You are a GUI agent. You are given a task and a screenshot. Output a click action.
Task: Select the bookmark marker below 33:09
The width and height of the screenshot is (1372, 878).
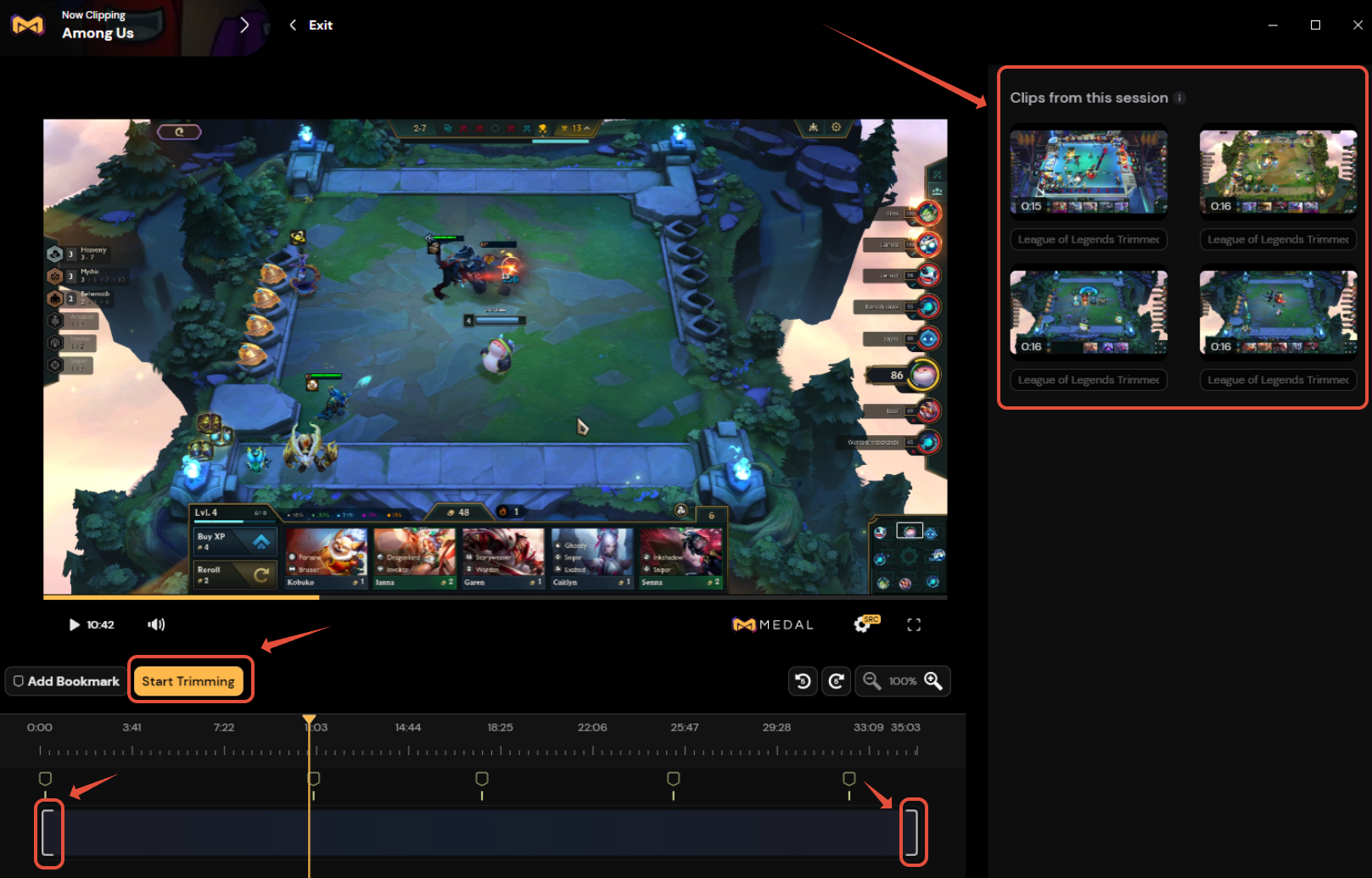(849, 779)
